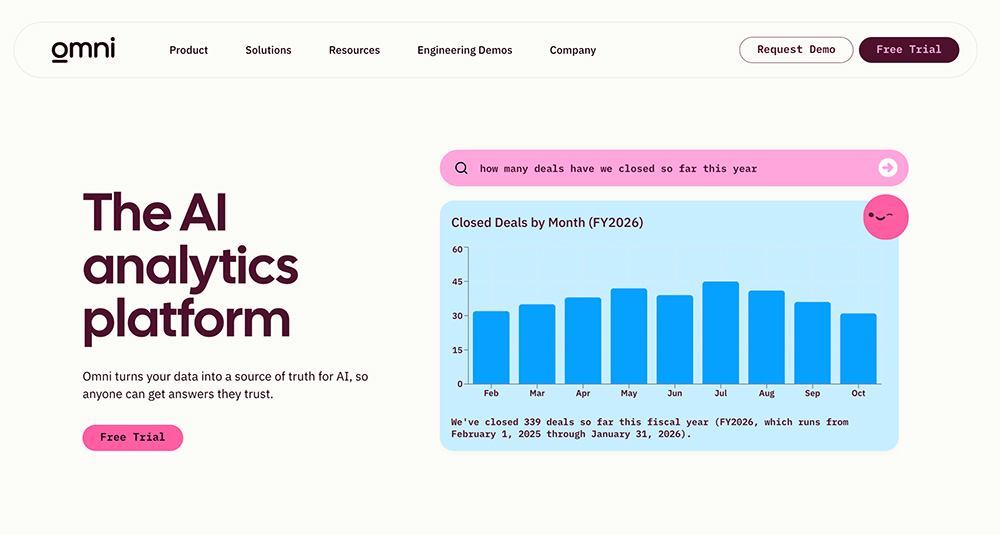Click the '60' y-axis label
The image size is (1000, 535).
(457, 249)
